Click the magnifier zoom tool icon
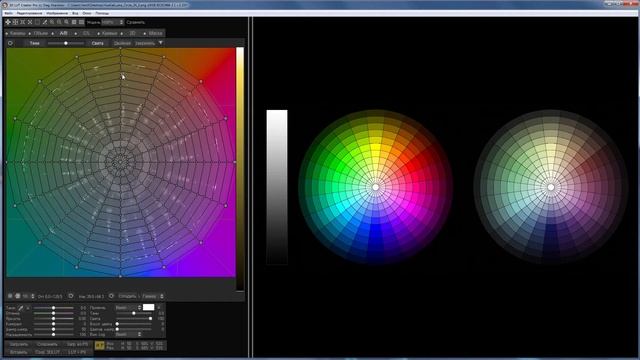The width and height of the screenshot is (640, 360). [67, 22]
